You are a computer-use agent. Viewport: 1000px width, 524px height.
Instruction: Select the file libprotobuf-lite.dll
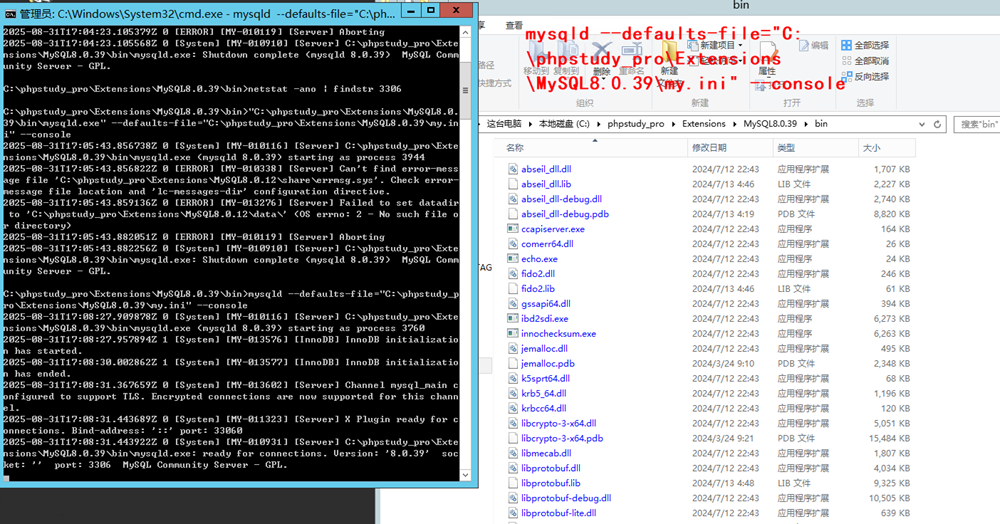pos(559,513)
